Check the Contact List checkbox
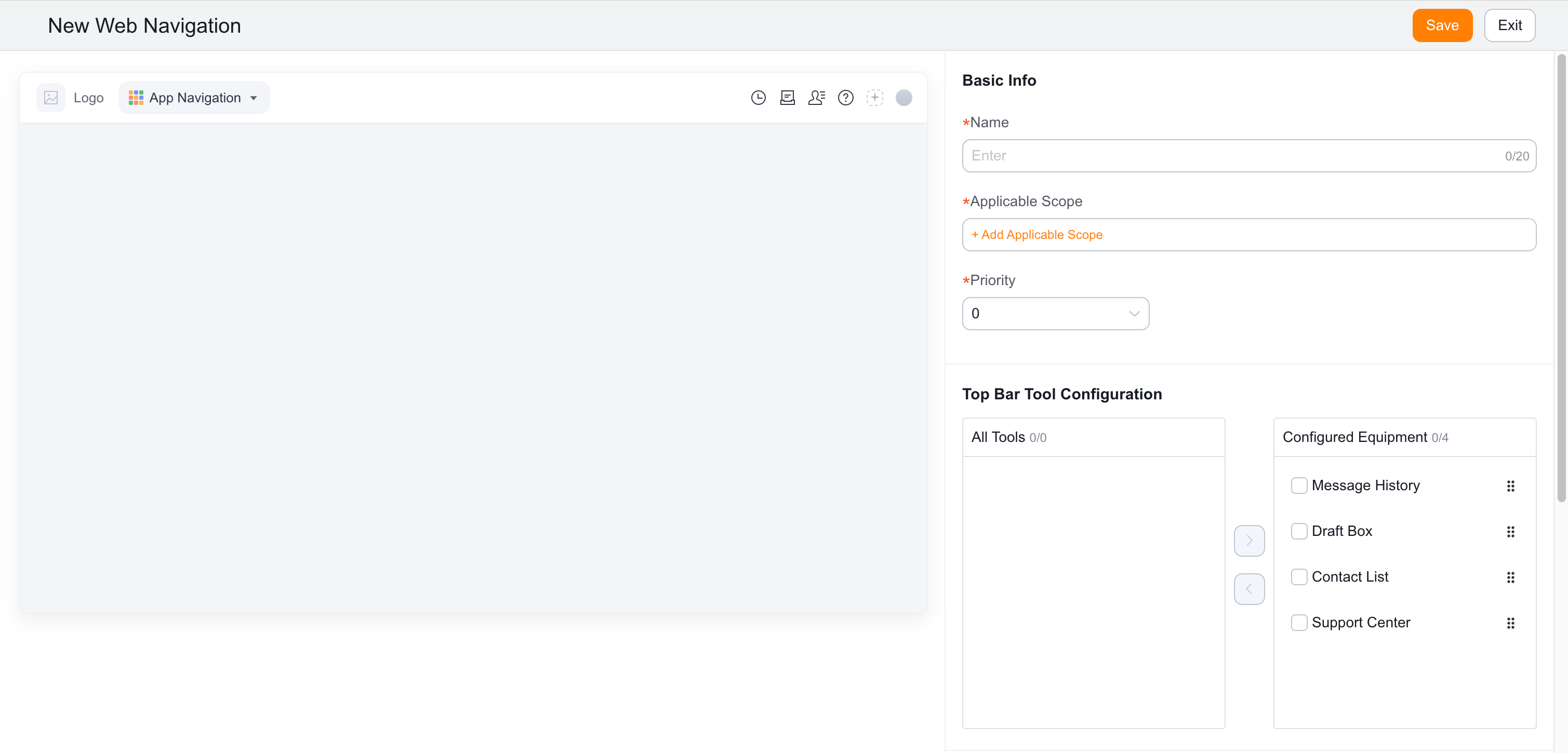The image size is (1568, 753). pyautogui.click(x=1299, y=576)
